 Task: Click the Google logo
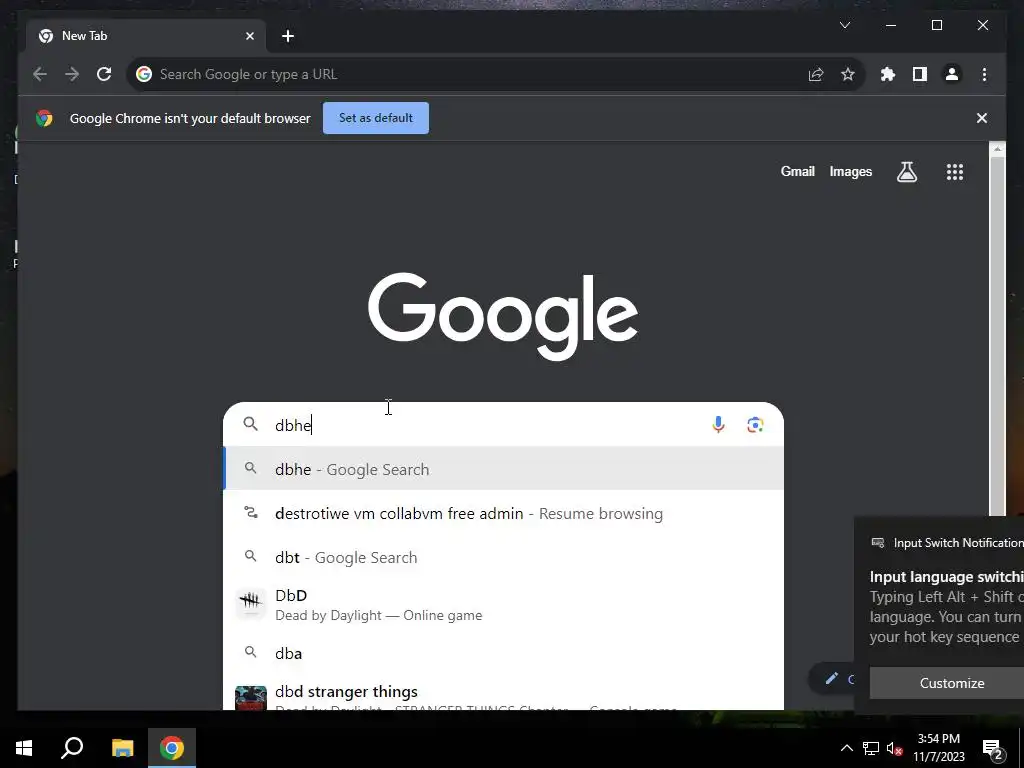[503, 317]
